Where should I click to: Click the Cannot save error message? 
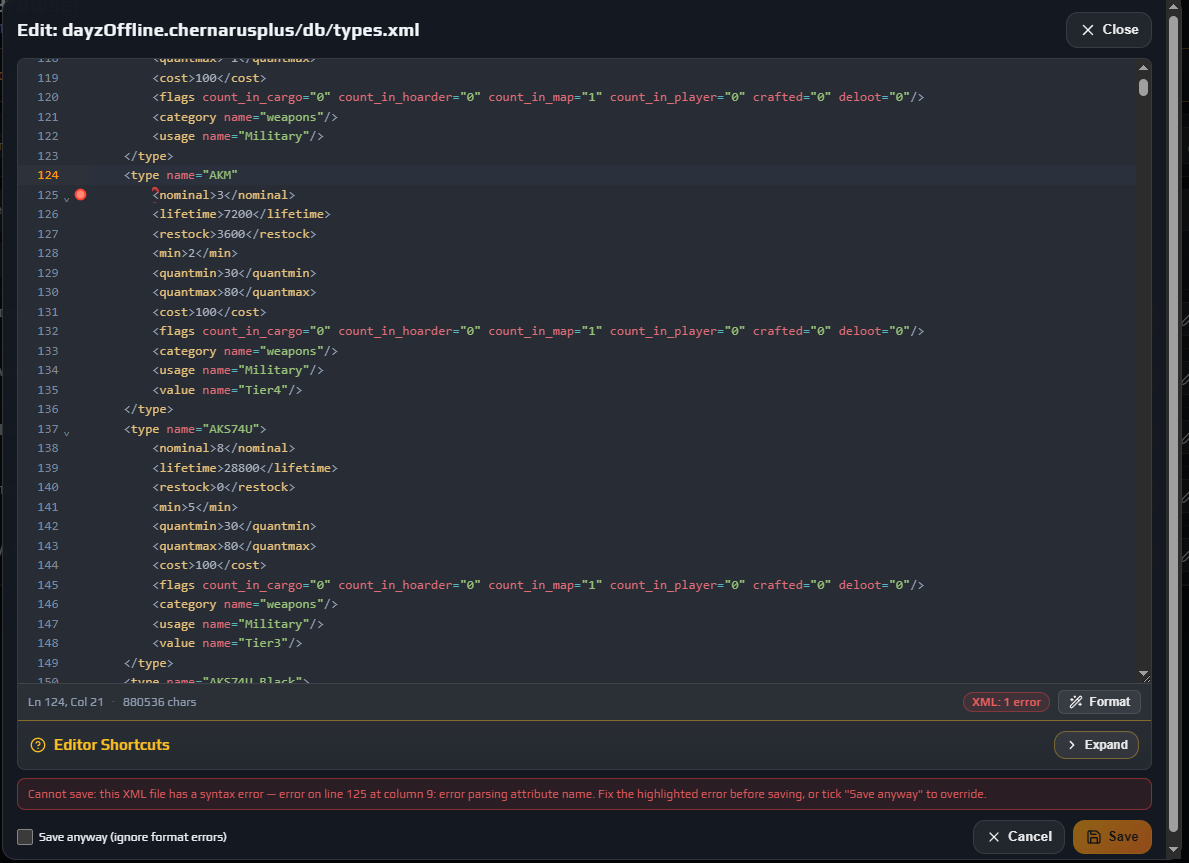click(584, 794)
